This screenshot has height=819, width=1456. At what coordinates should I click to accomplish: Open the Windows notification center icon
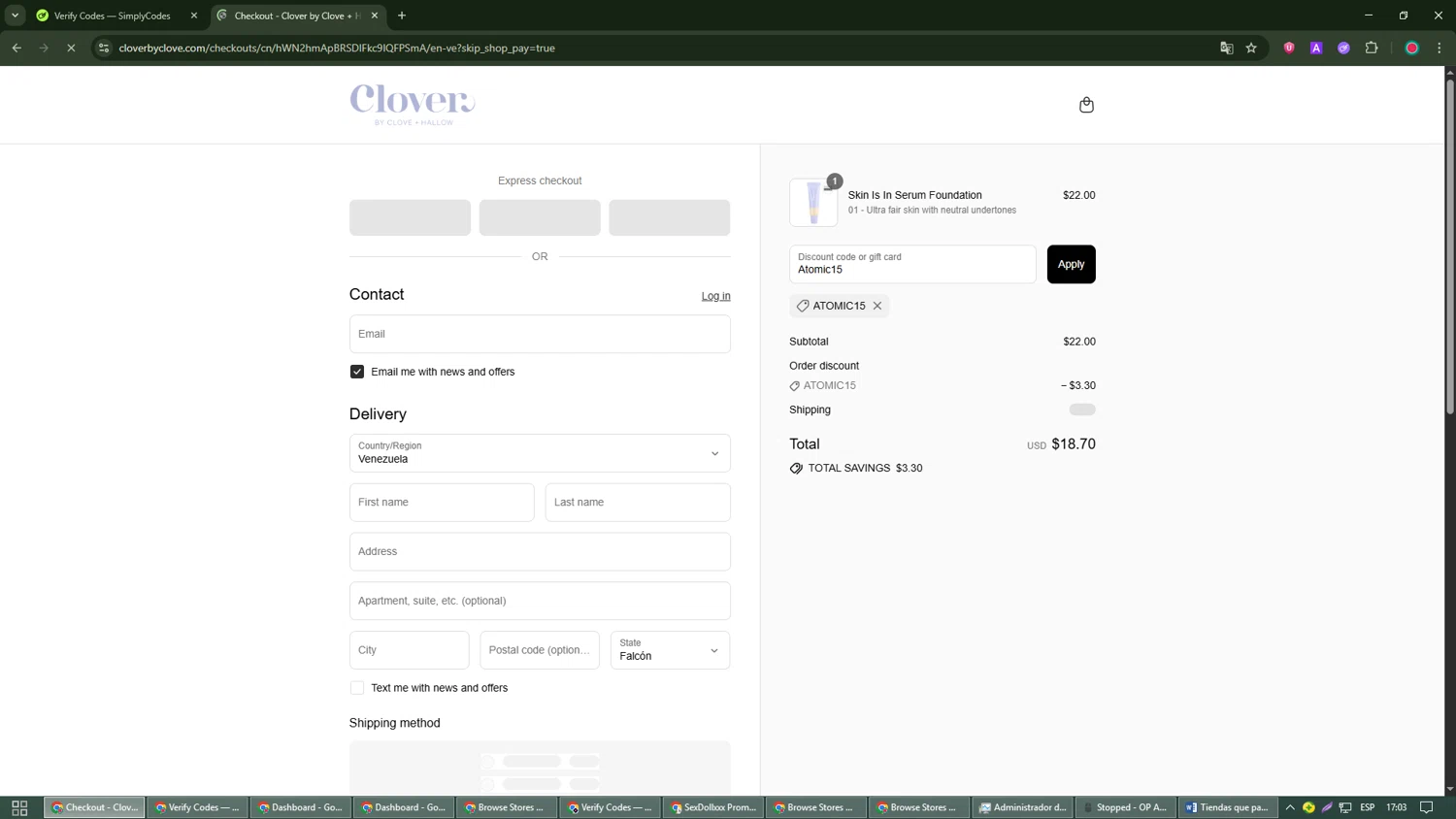point(1427,807)
